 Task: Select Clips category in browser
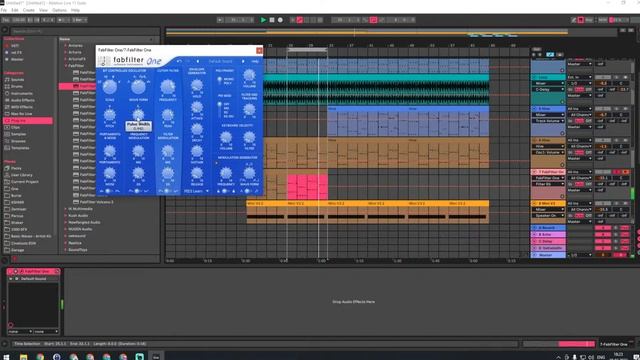(x=16, y=127)
